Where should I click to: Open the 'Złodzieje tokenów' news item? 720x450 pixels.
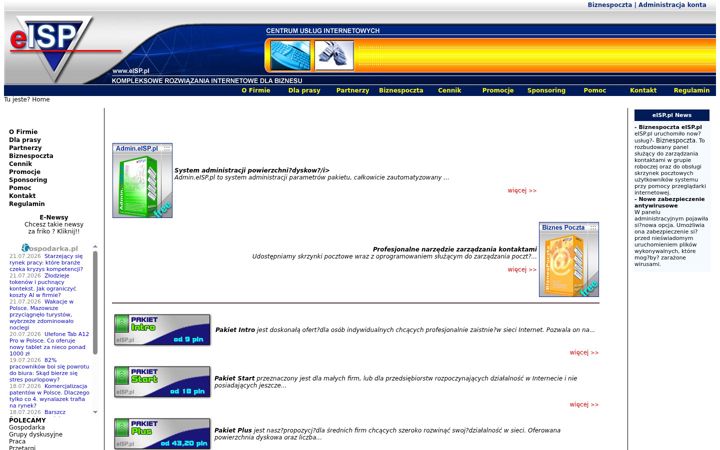pos(42,285)
